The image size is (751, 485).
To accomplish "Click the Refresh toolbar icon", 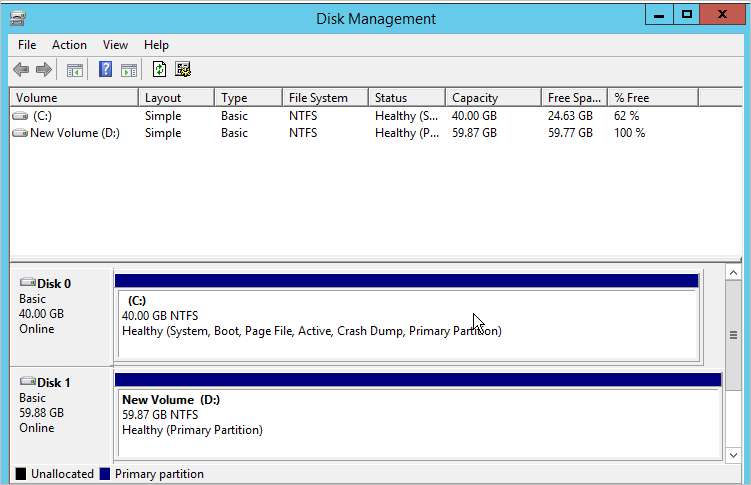I will (159, 69).
